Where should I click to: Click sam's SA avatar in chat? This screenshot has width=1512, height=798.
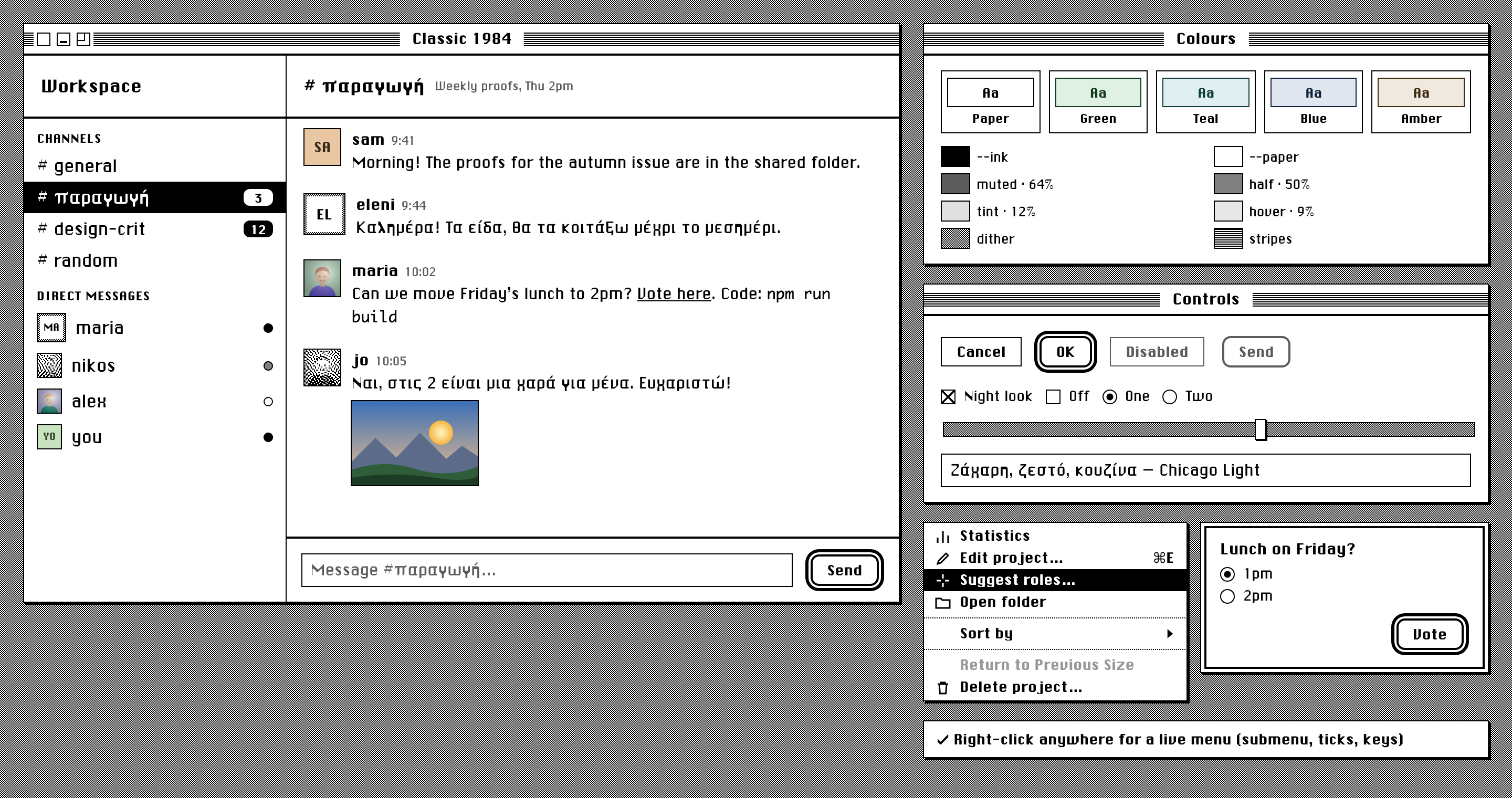[x=322, y=146]
